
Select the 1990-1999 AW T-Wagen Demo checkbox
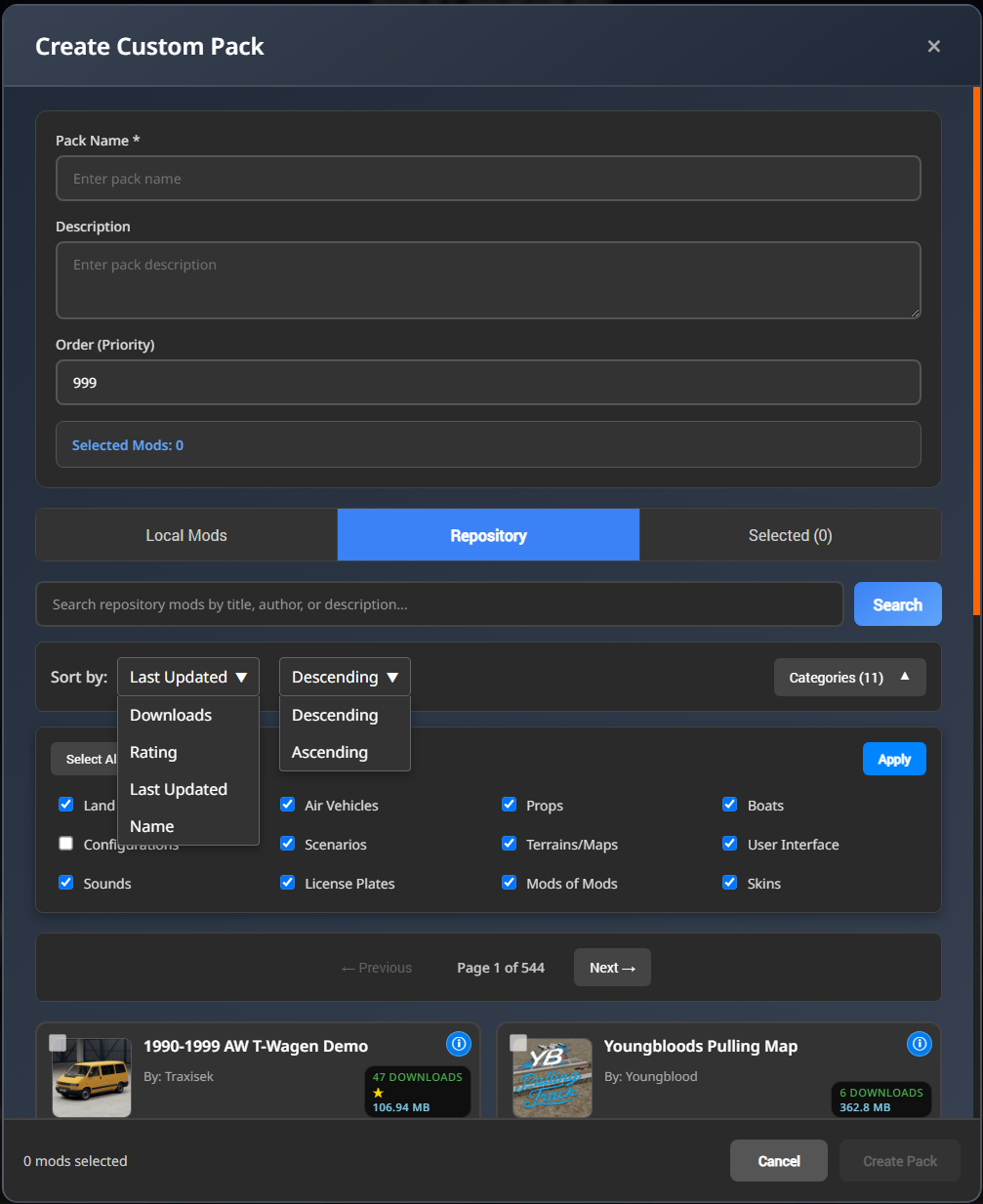tap(58, 1043)
